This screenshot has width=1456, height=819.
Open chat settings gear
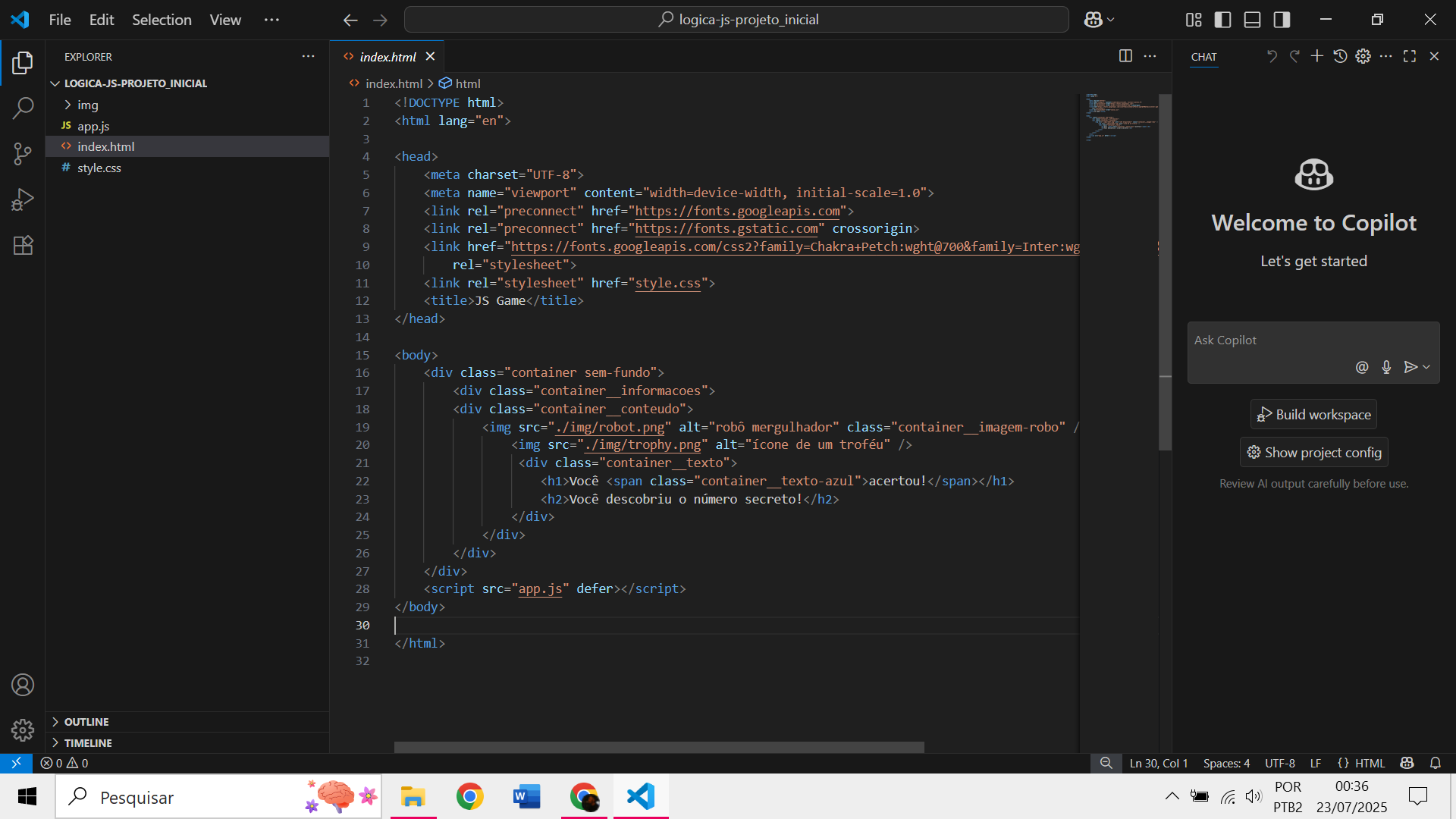pos(1363,56)
